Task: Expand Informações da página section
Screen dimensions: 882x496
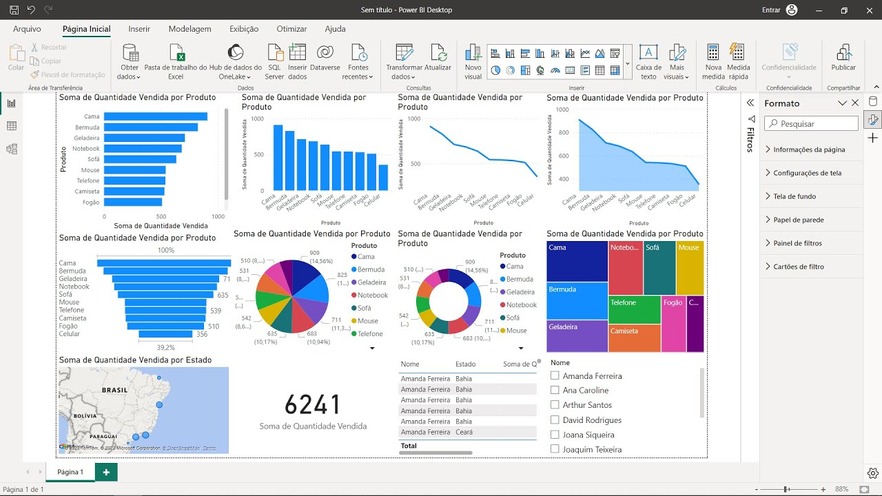Action: tap(809, 149)
